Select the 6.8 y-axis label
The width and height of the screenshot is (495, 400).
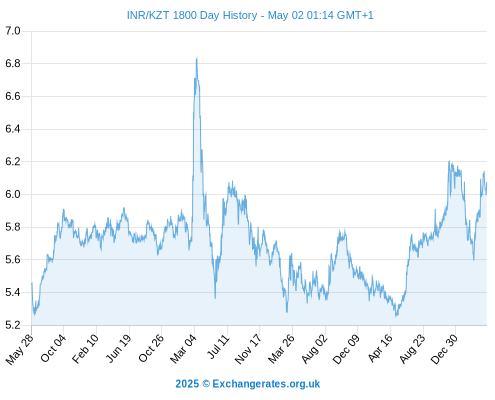click(13, 63)
